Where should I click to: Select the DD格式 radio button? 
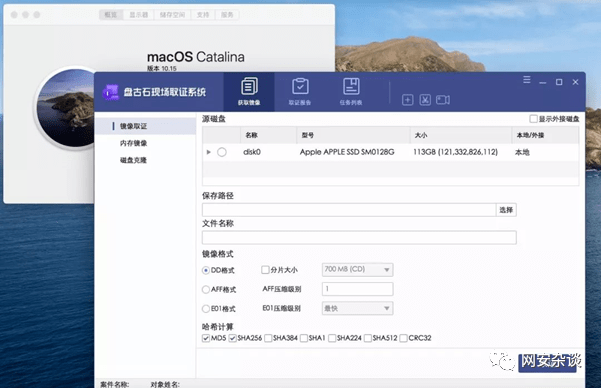pos(206,271)
